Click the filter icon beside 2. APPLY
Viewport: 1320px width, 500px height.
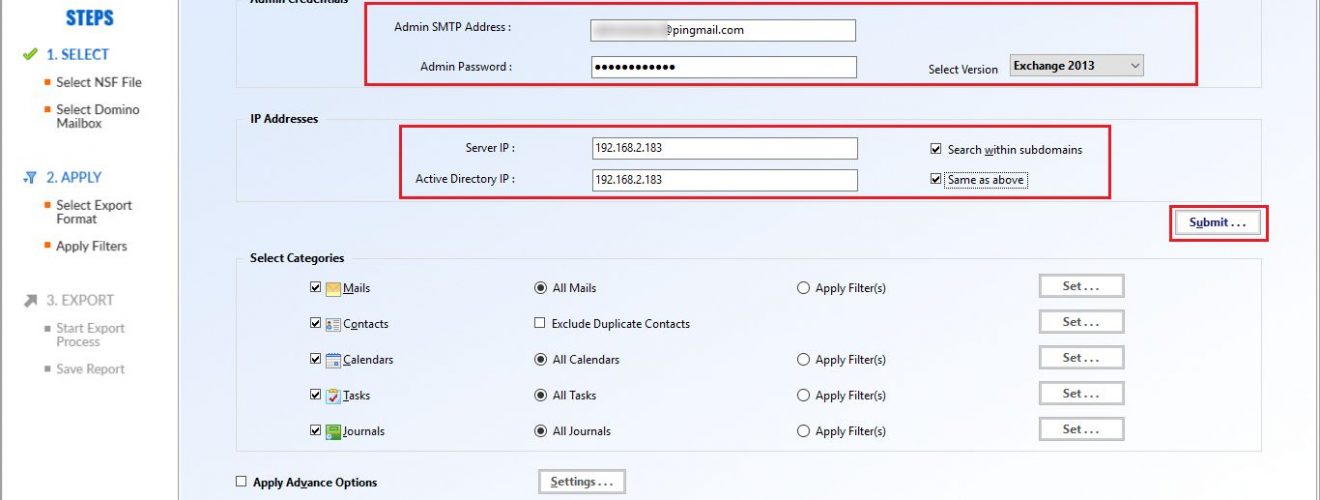pos(29,178)
